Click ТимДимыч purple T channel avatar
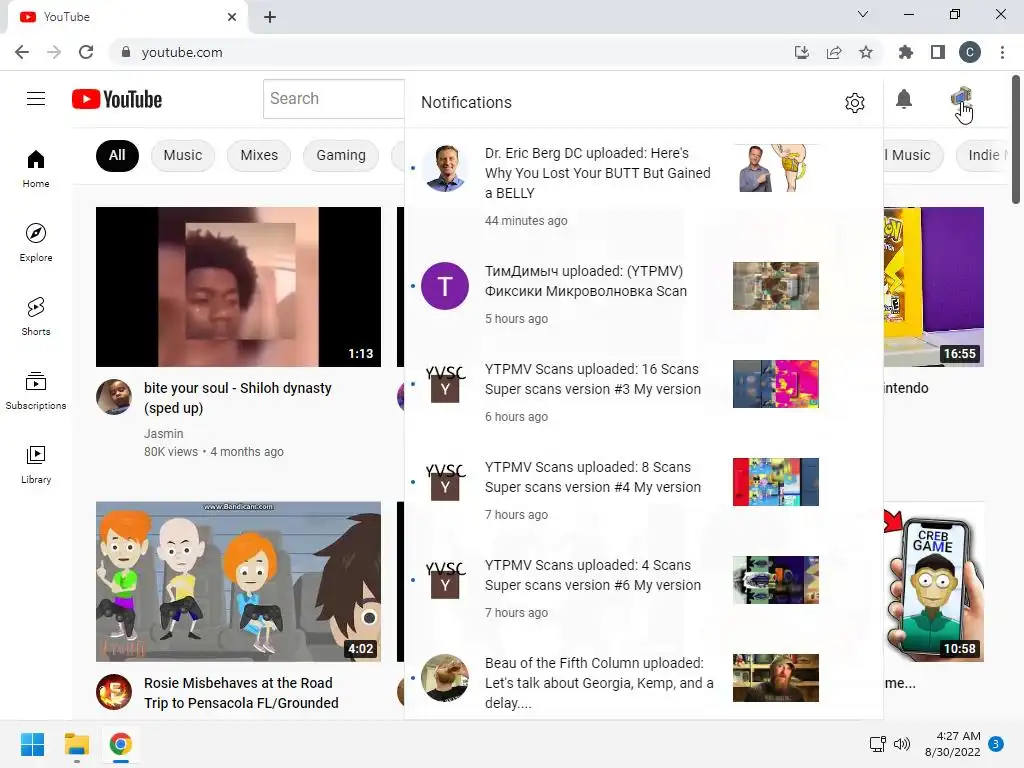1024x768 pixels. point(445,286)
